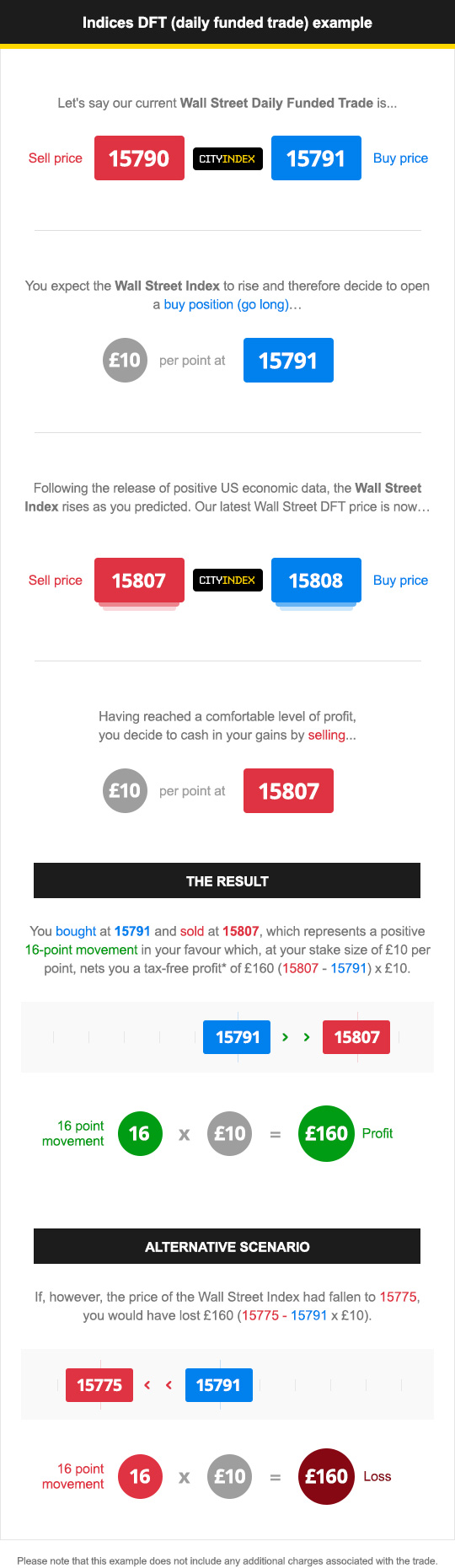This screenshot has width=455, height=1568.
Task: Select the updated 15807 sell price box
Action: [x=139, y=581]
